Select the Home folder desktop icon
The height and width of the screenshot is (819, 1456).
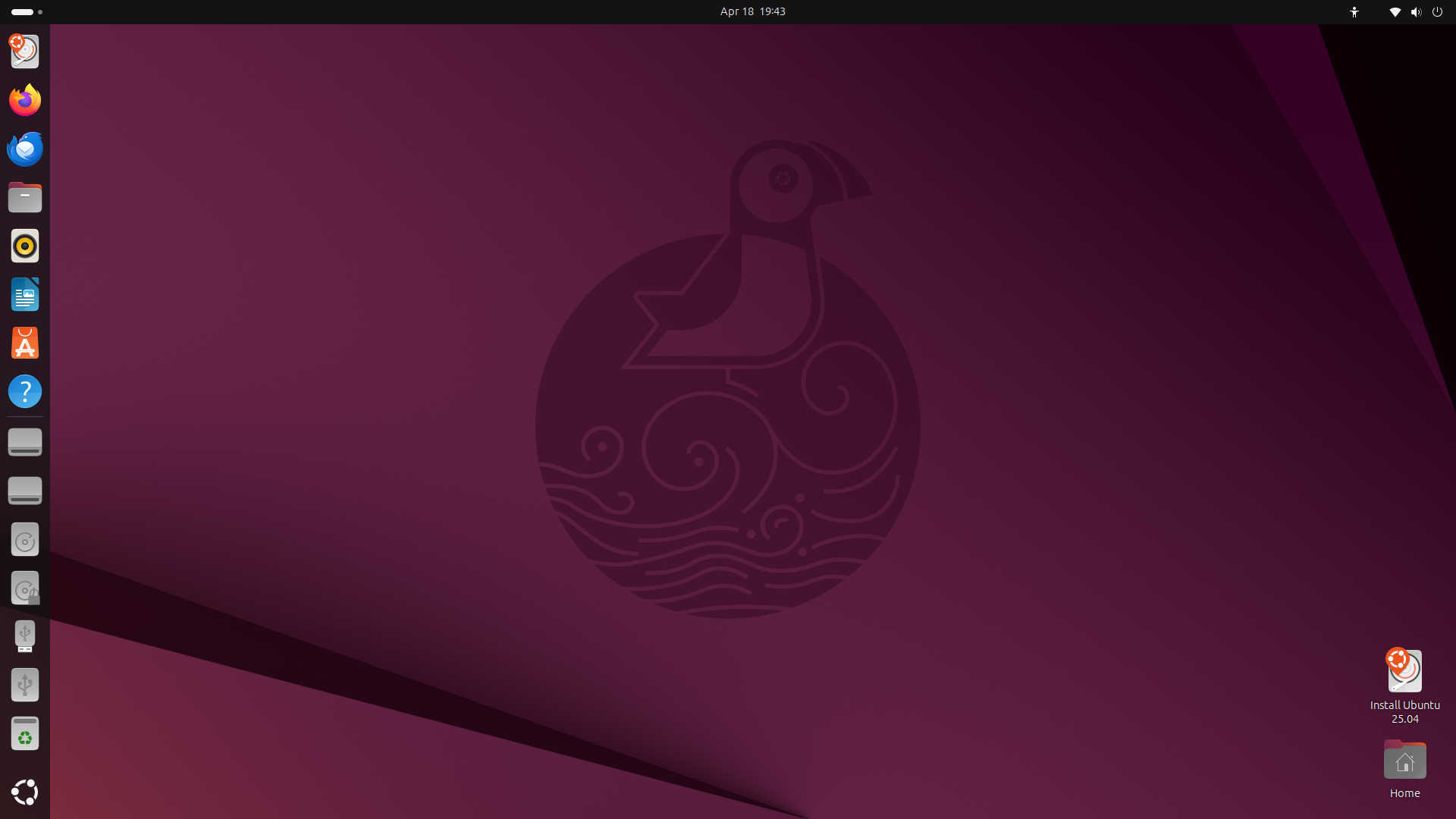pyautogui.click(x=1404, y=760)
